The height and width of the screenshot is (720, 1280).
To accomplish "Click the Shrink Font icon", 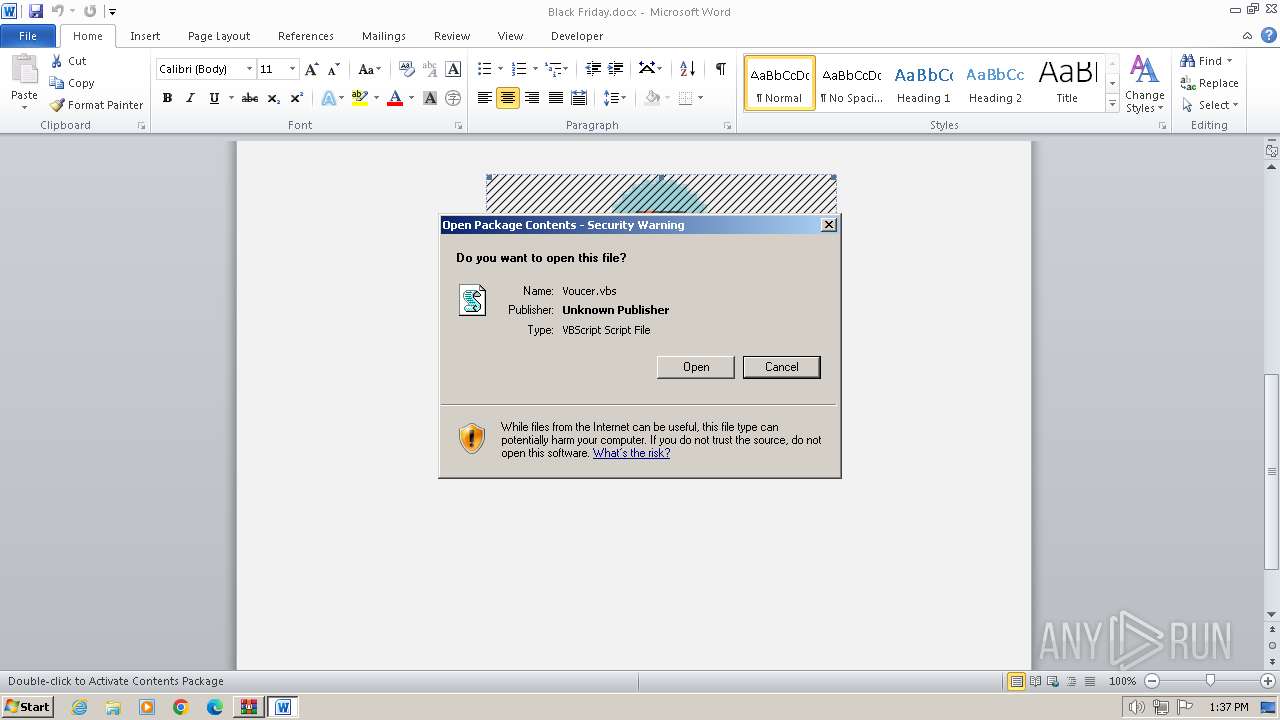I will click(334, 69).
